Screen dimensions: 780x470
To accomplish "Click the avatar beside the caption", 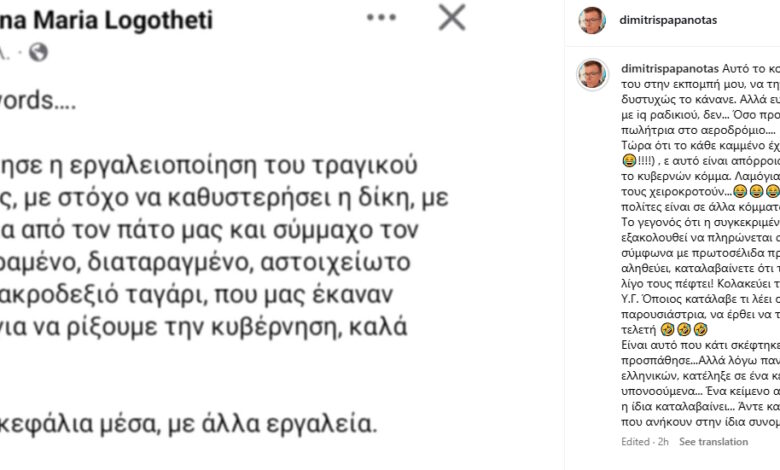I will [592, 74].
